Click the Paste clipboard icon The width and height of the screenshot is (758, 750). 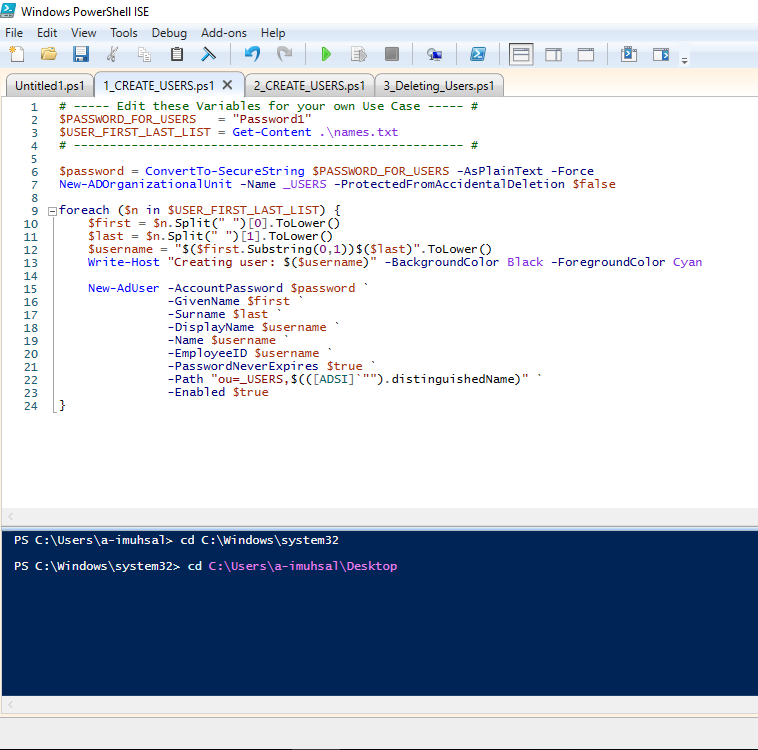coord(177,54)
